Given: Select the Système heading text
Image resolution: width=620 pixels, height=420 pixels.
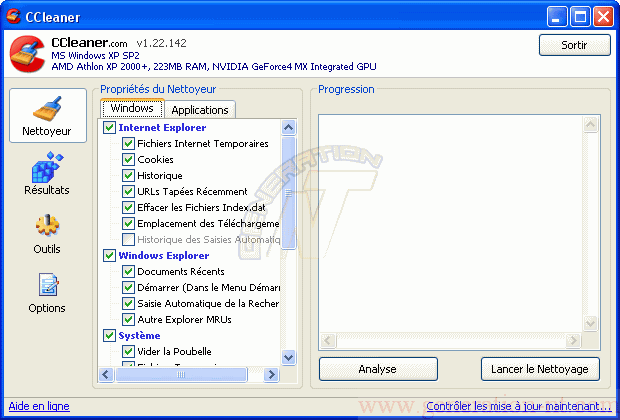Looking at the screenshot, I should [139, 335].
